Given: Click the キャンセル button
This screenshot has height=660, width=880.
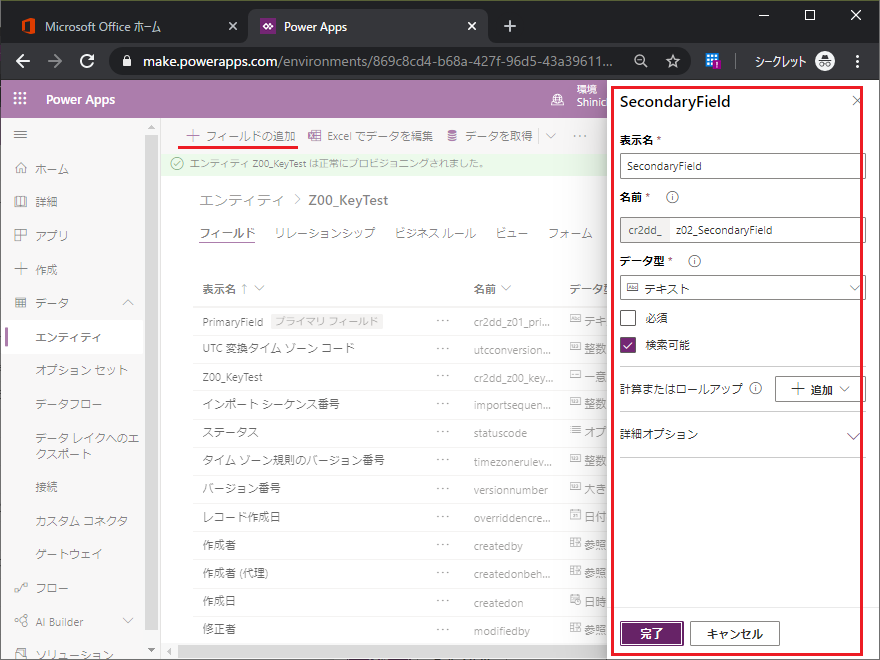Looking at the screenshot, I should (x=735, y=634).
